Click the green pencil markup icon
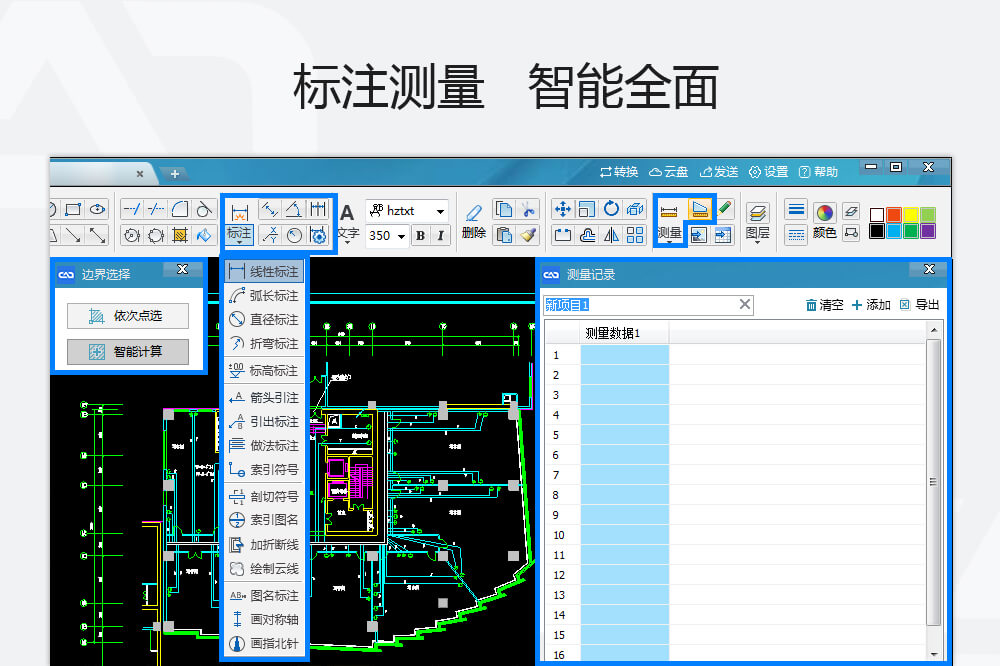 pos(724,208)
